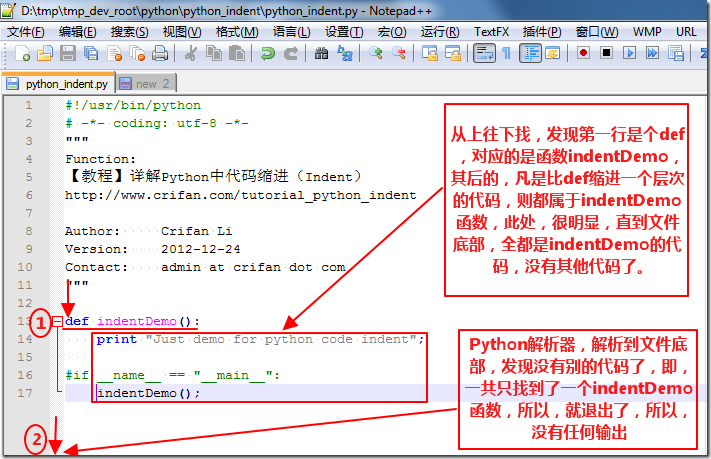Open the 设置(T) menu
The height and width of the screenshot is (459, 711).
[344, 32]
